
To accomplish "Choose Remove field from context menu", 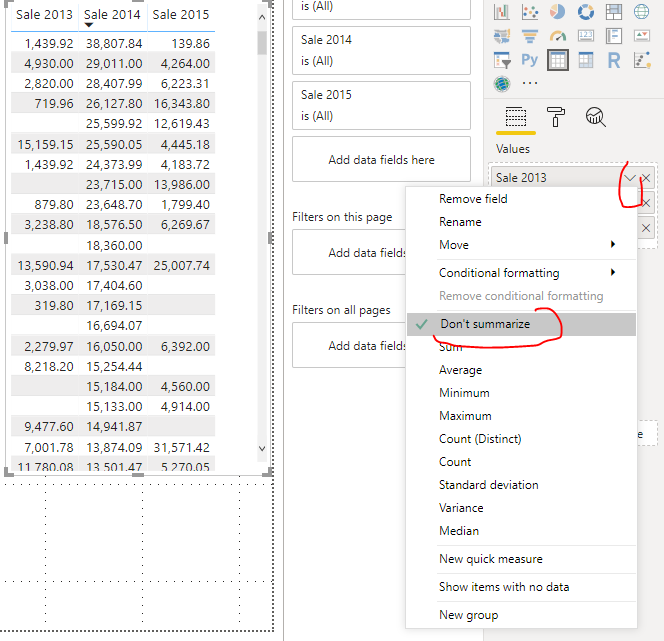I will click(x=521, y=199).
